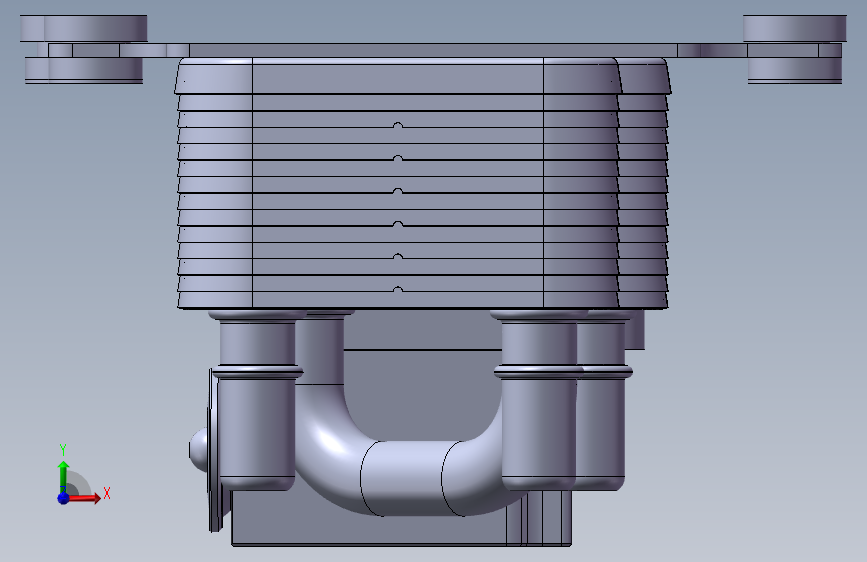Screen dimensions: 867x562
Task: Select the stacked plate cooler body
Action: [422, 184]
